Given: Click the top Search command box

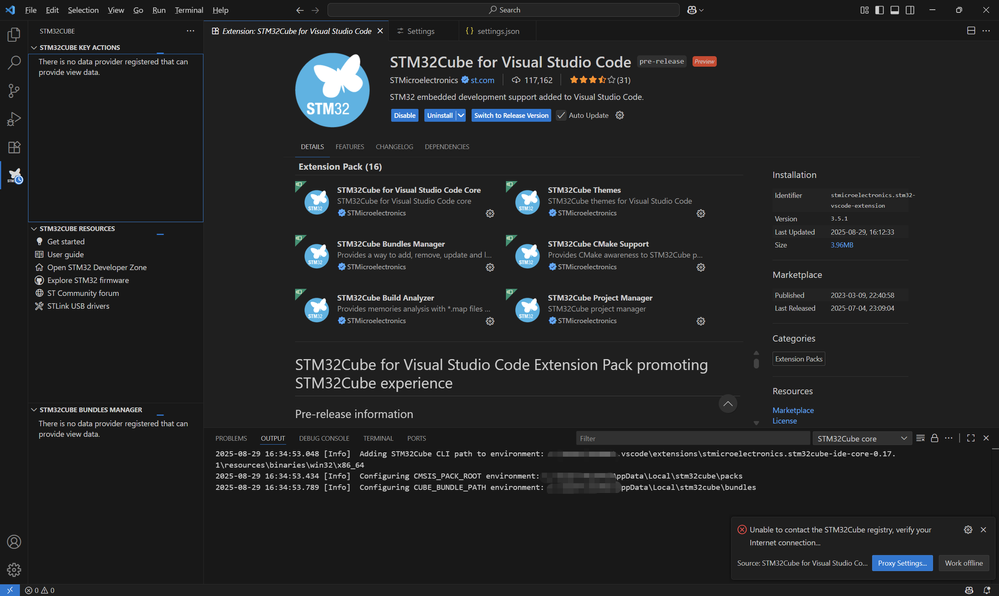Looking at the screenshot, I should pyautogui.click(x=503, y=10).
